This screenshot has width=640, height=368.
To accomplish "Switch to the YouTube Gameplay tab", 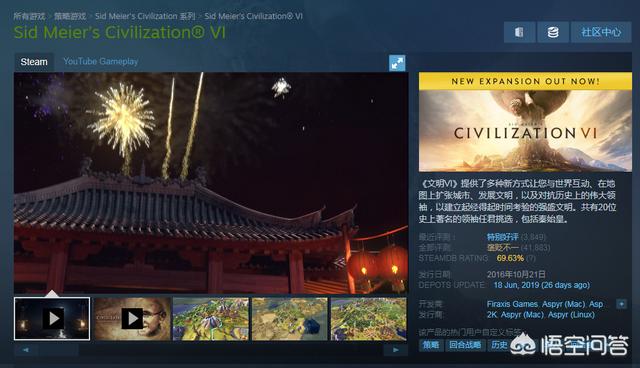I will click(100, 62).
